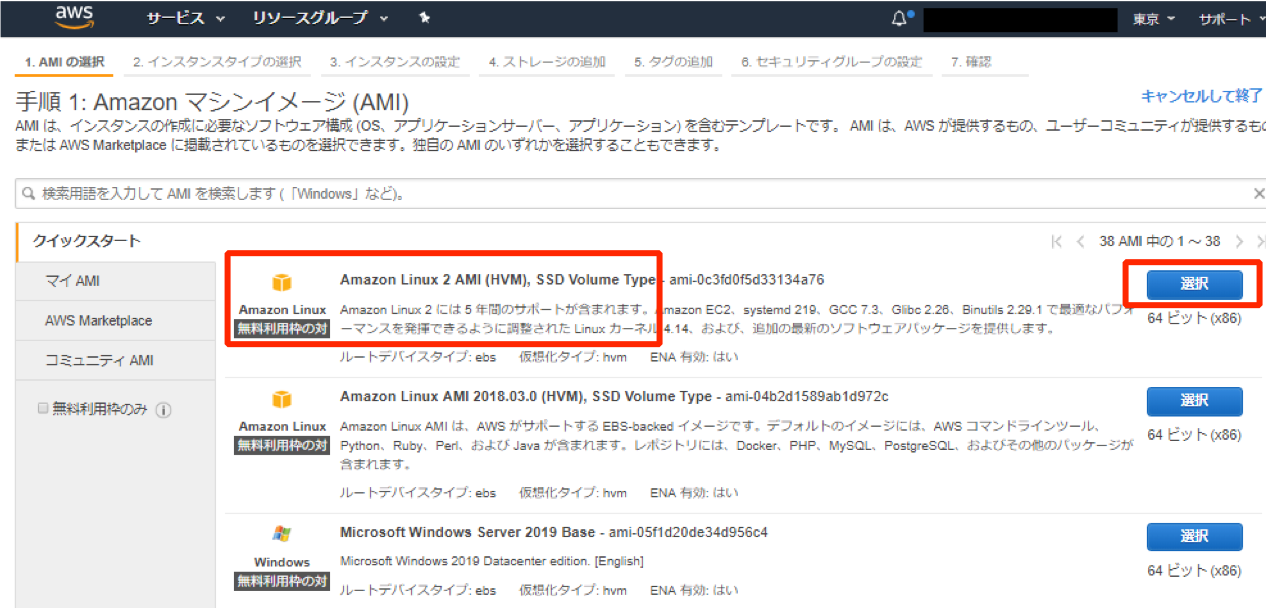1266x608 pixels.
Task: Select the 1. AMI の選択 step tab
Action: pos(64,62)
